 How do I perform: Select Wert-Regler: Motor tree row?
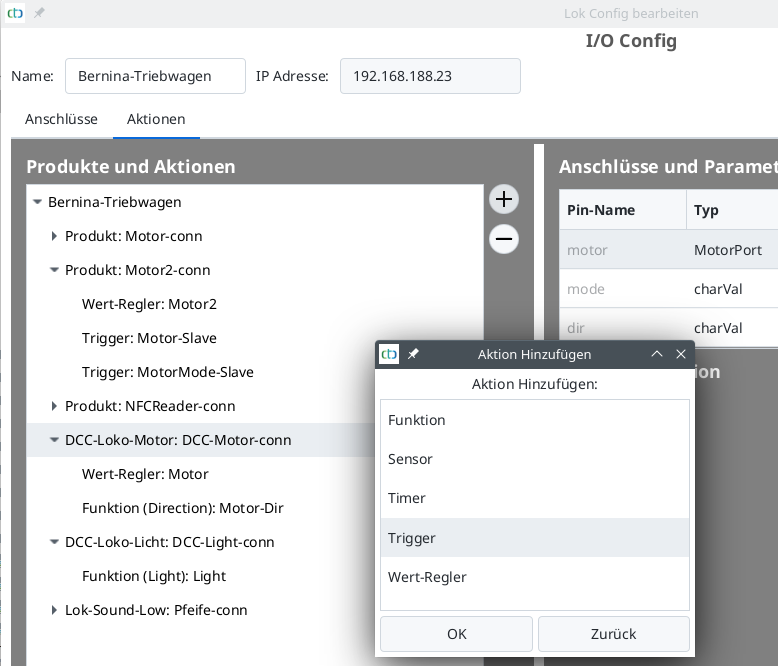145,474
